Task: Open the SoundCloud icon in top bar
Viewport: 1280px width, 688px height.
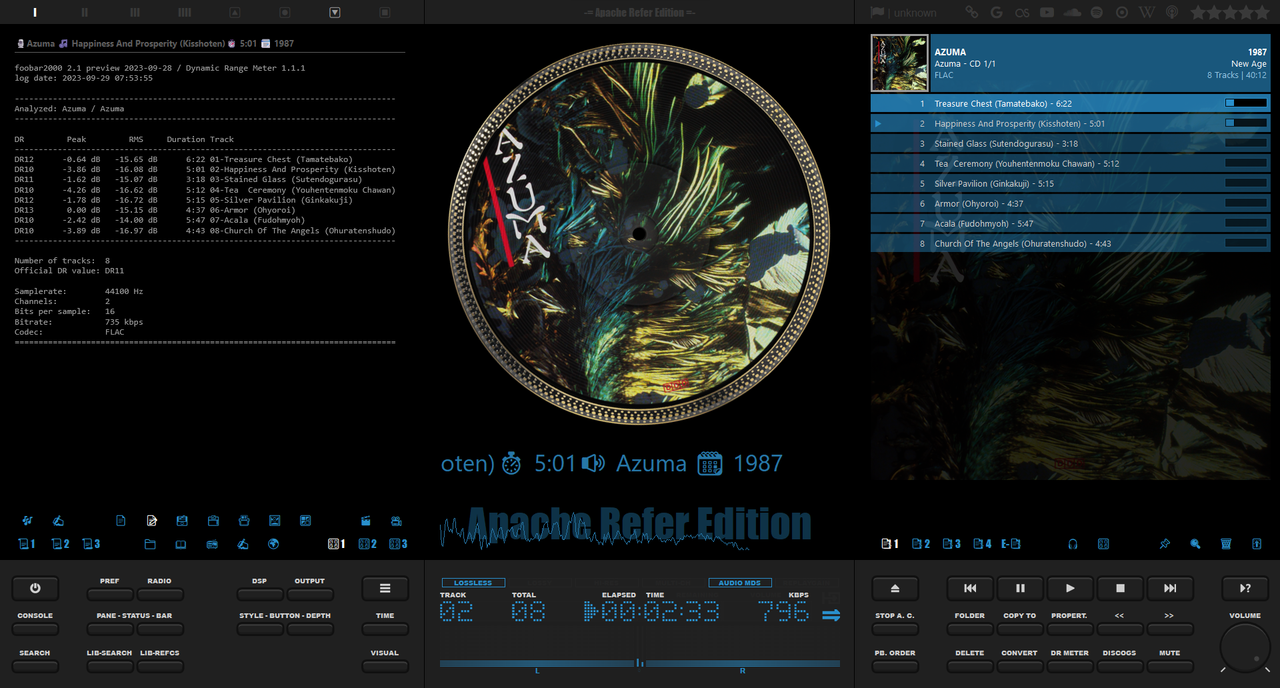Action: [1073, 12]
